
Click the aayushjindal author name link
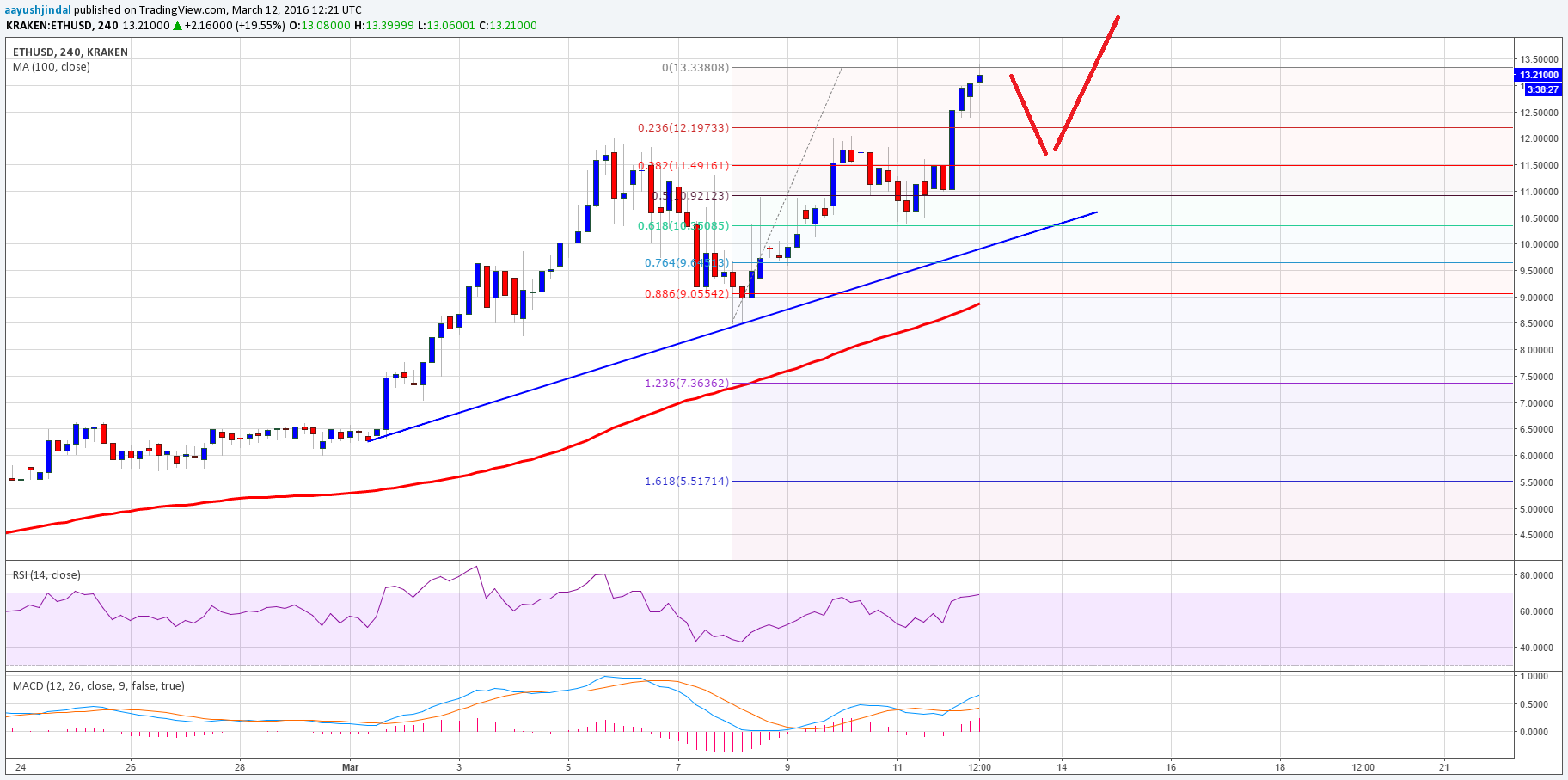38,9
